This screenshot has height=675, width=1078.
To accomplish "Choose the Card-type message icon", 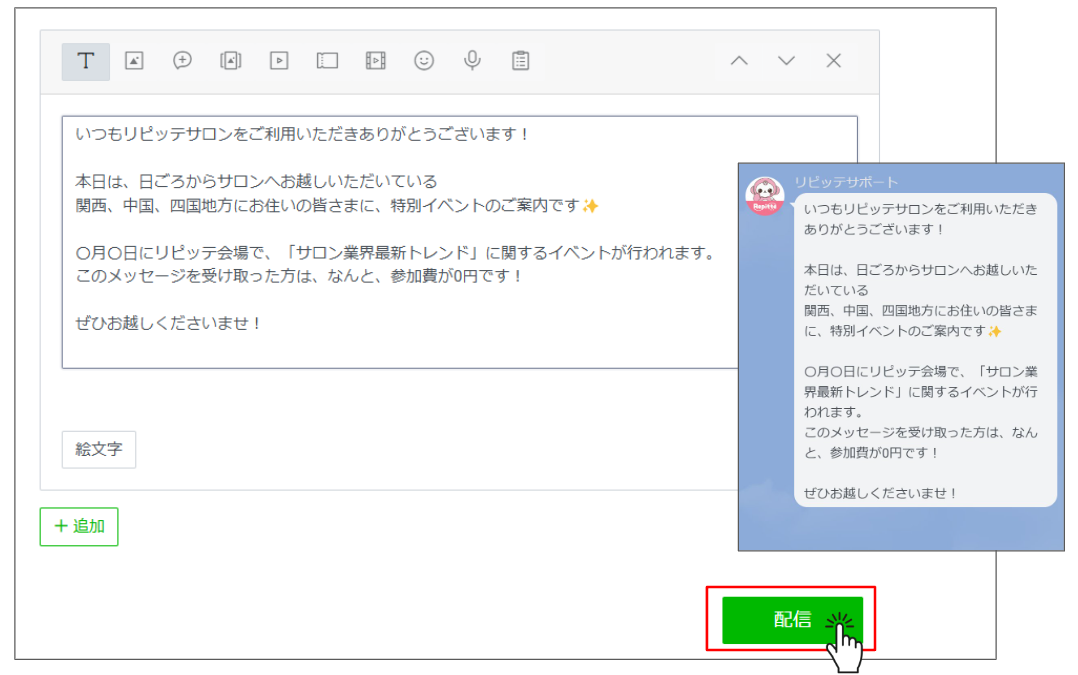I will 327,61.
